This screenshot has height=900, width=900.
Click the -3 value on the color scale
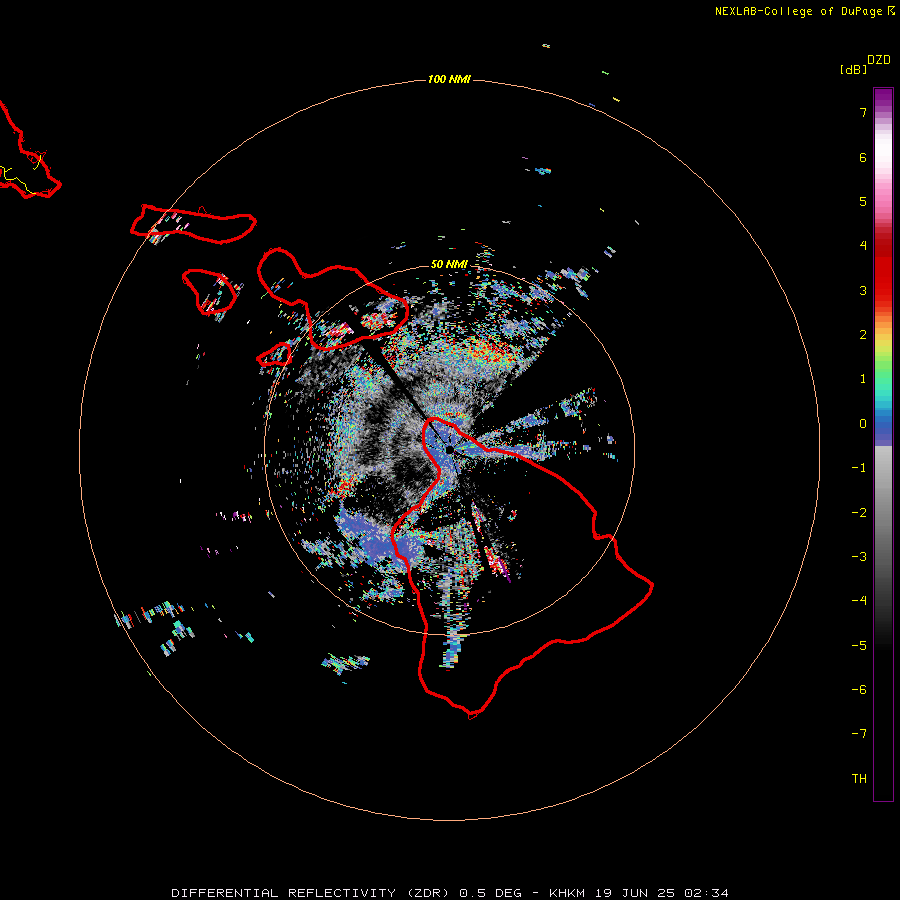(x=859, y=557)
